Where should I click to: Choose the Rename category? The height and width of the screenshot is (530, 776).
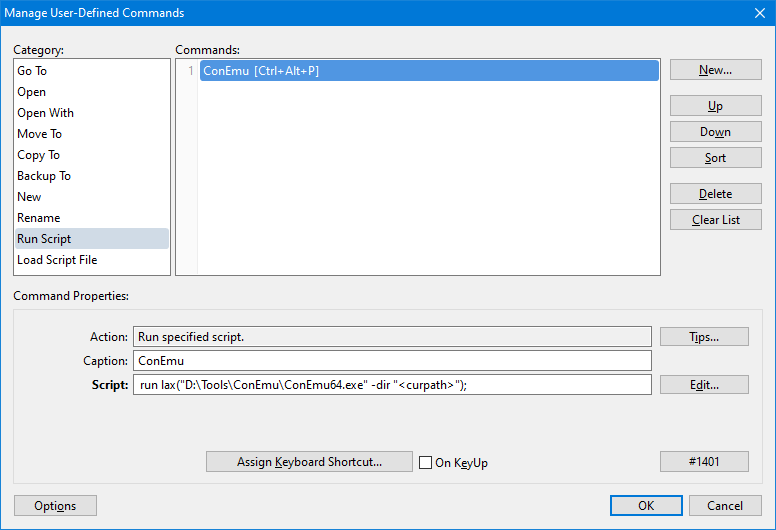pos(38,218)
